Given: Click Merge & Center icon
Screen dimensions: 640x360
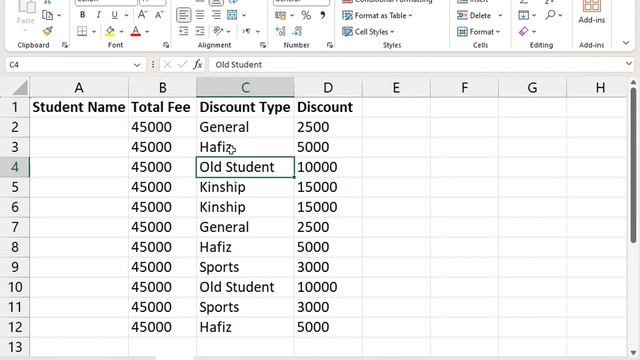Looking at the screenshot, I should click(232, 15).
